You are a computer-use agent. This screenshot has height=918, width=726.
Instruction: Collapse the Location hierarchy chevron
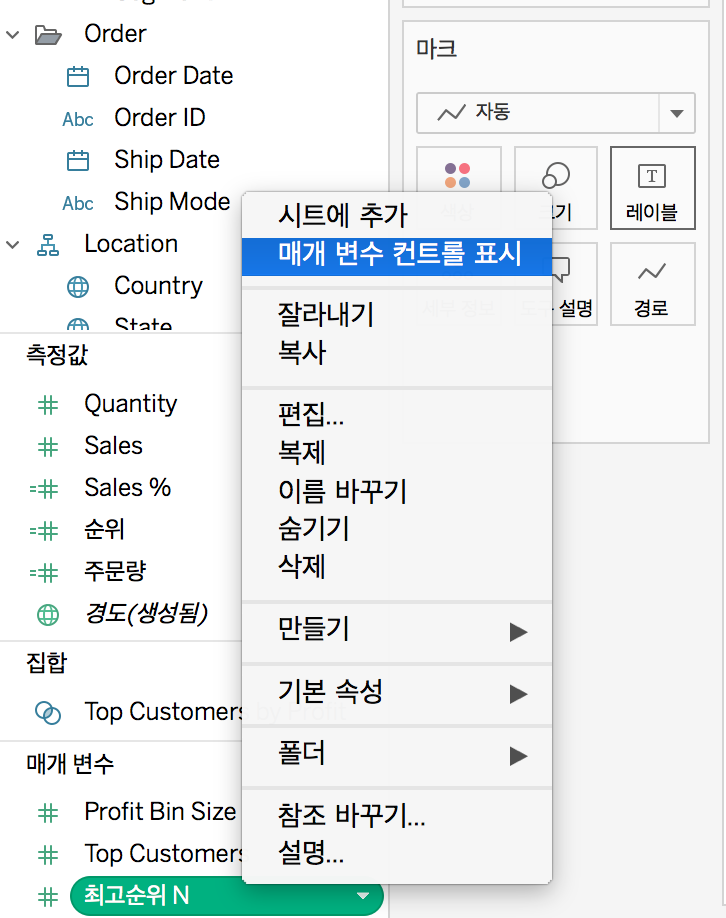point(12,245)
